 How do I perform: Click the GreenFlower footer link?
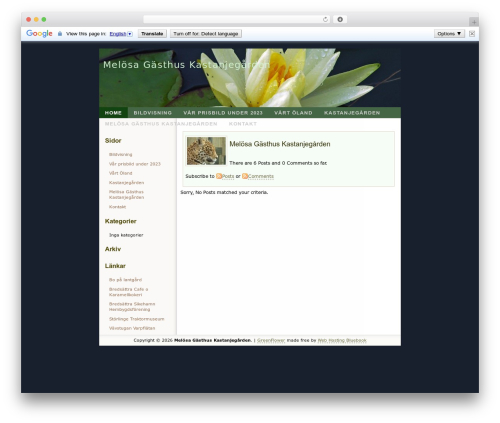[x=271, y=340]
